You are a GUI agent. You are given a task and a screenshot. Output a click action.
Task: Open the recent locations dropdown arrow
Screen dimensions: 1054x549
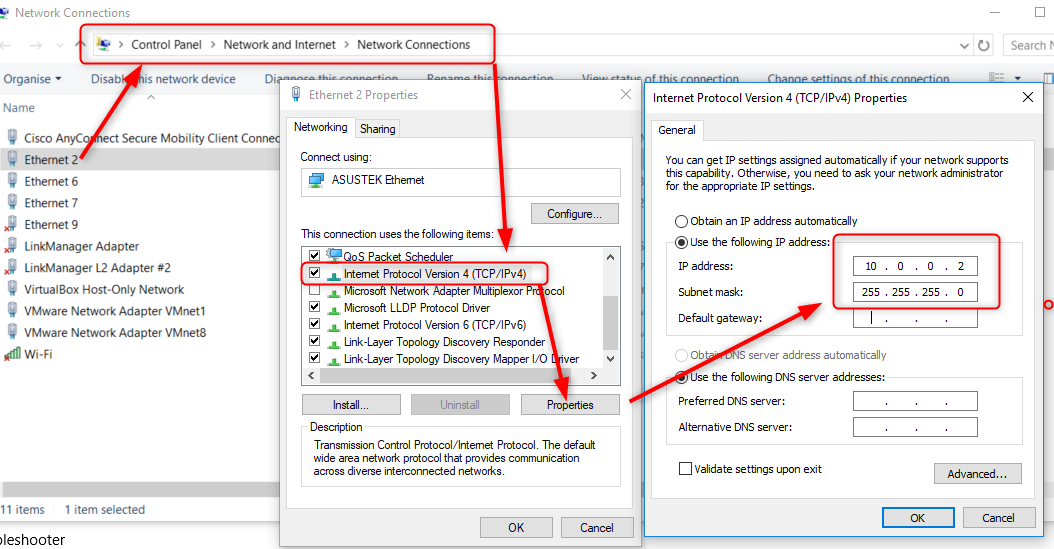point(59,45)
